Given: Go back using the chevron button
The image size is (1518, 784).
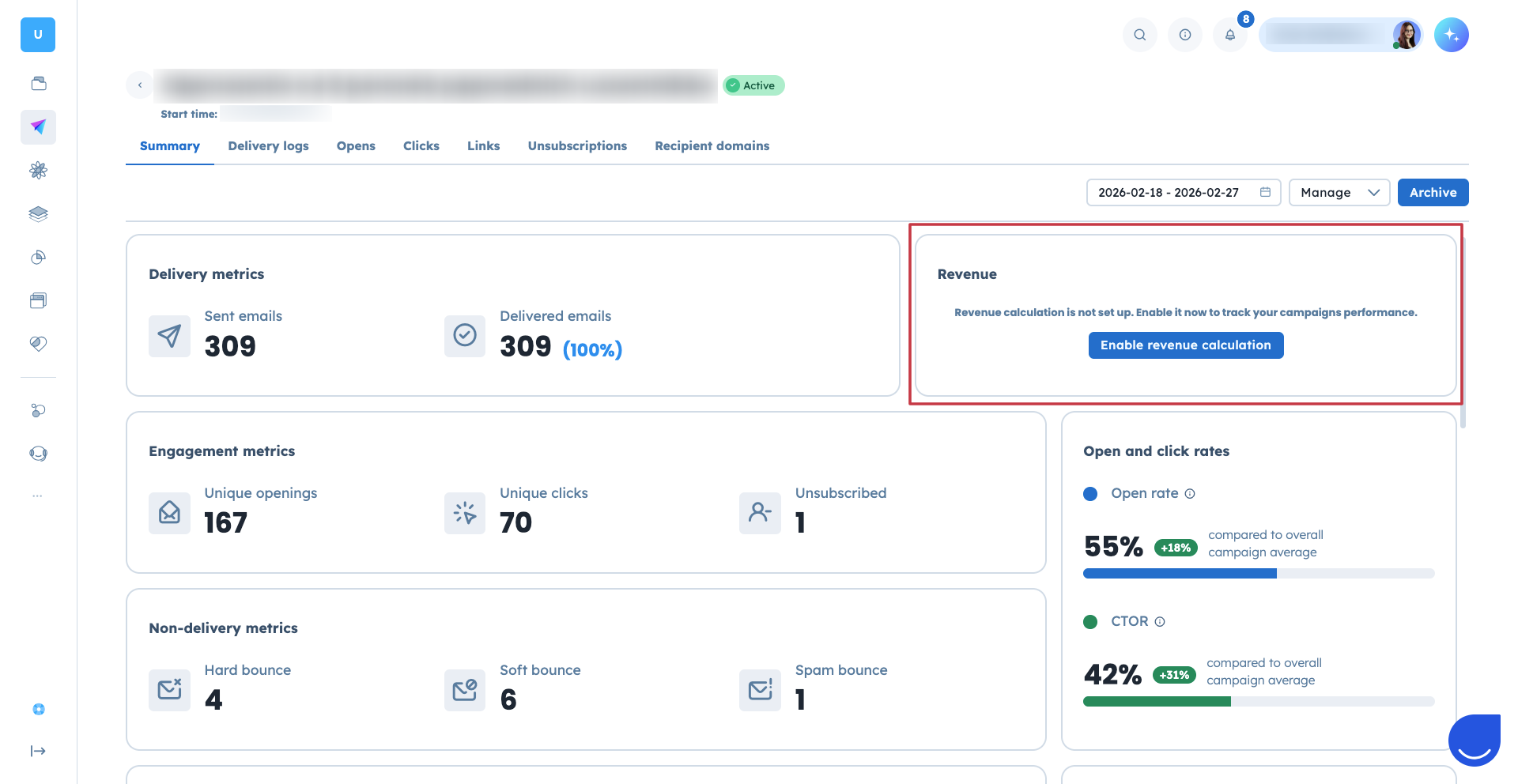Looking at the screenshot, I should coord(140,85).
